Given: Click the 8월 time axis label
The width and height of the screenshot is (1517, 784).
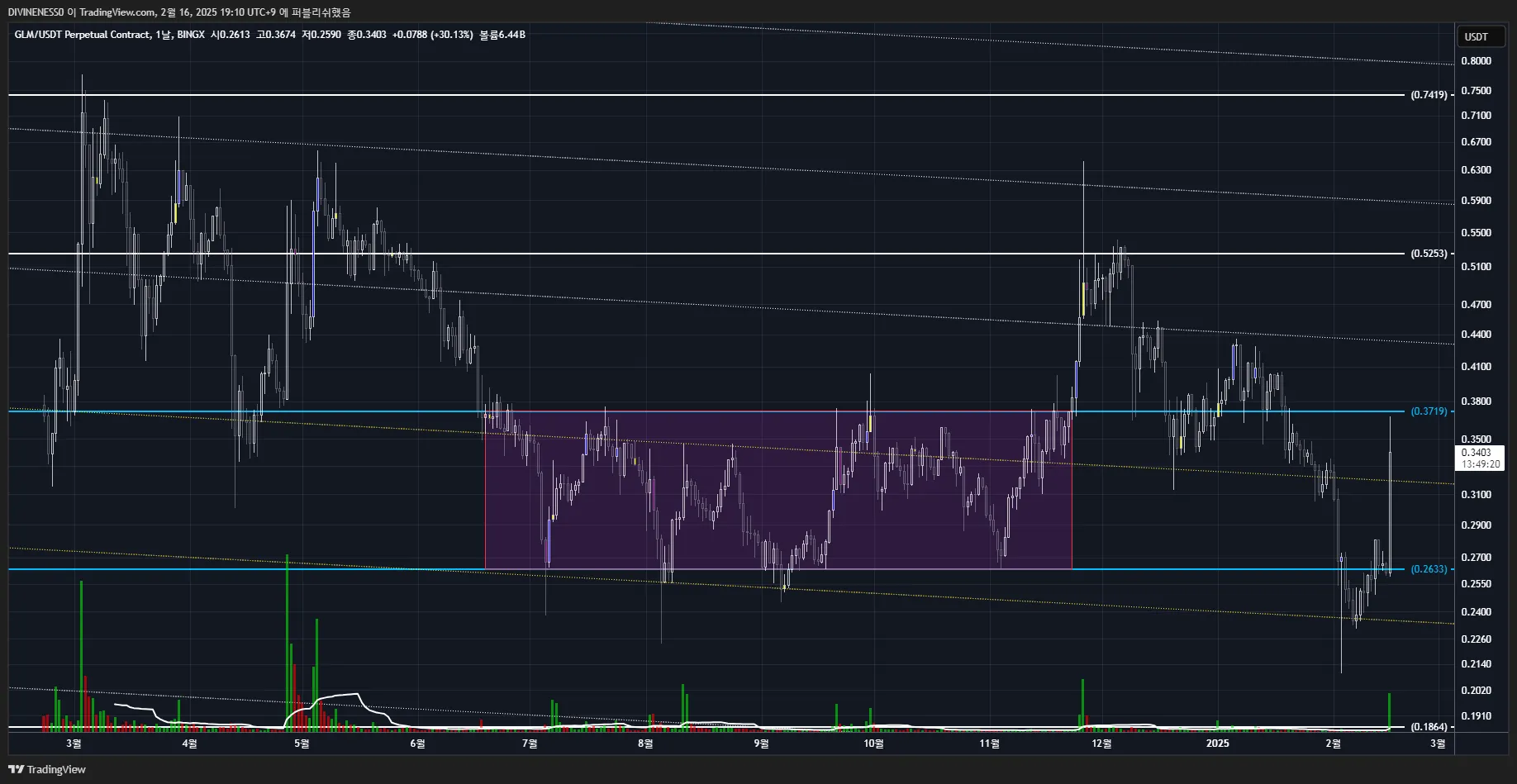Looking at the screenshot, I should [645, 744].
